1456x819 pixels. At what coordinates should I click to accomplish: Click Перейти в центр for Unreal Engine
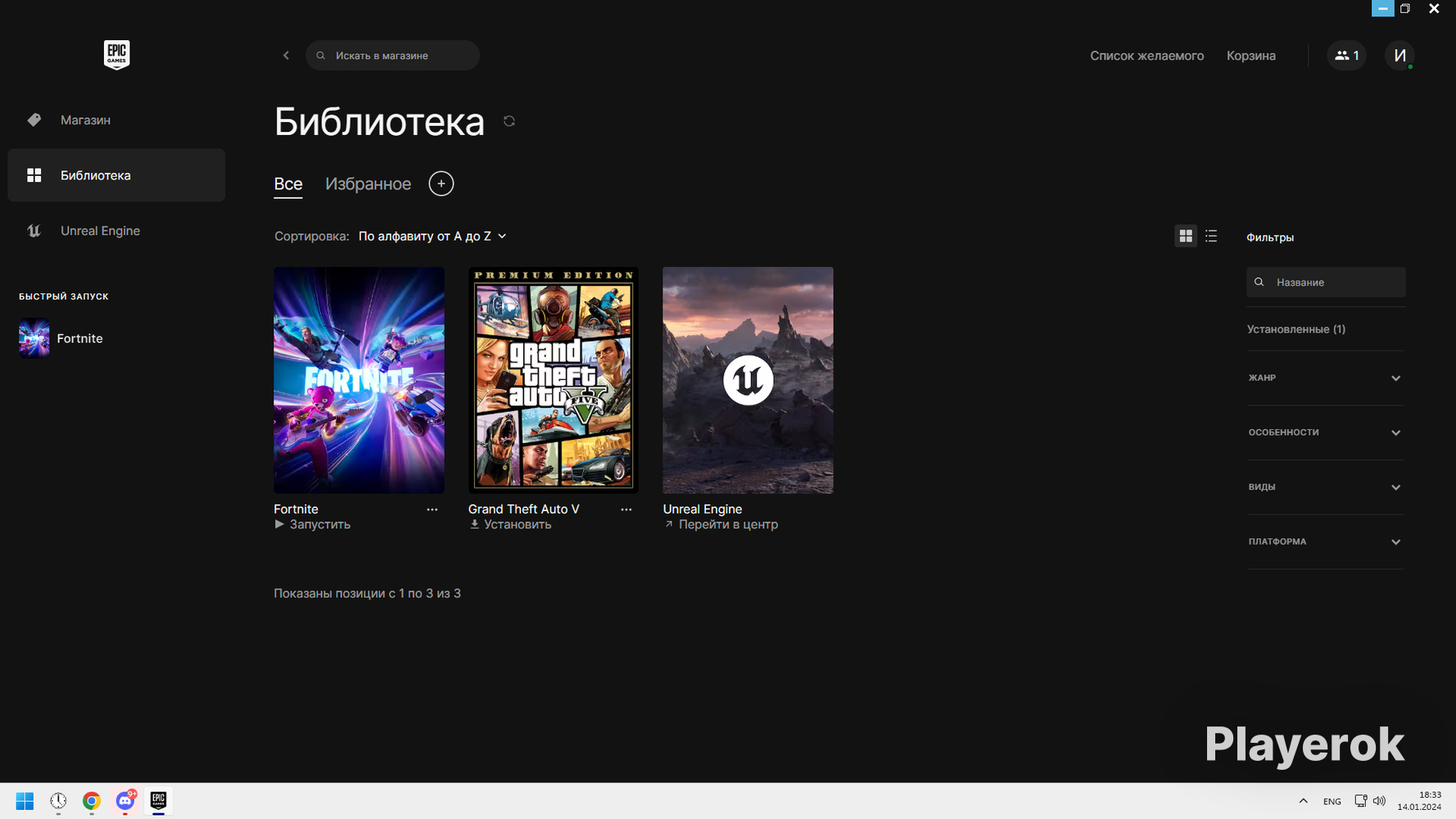coord(721,525)
